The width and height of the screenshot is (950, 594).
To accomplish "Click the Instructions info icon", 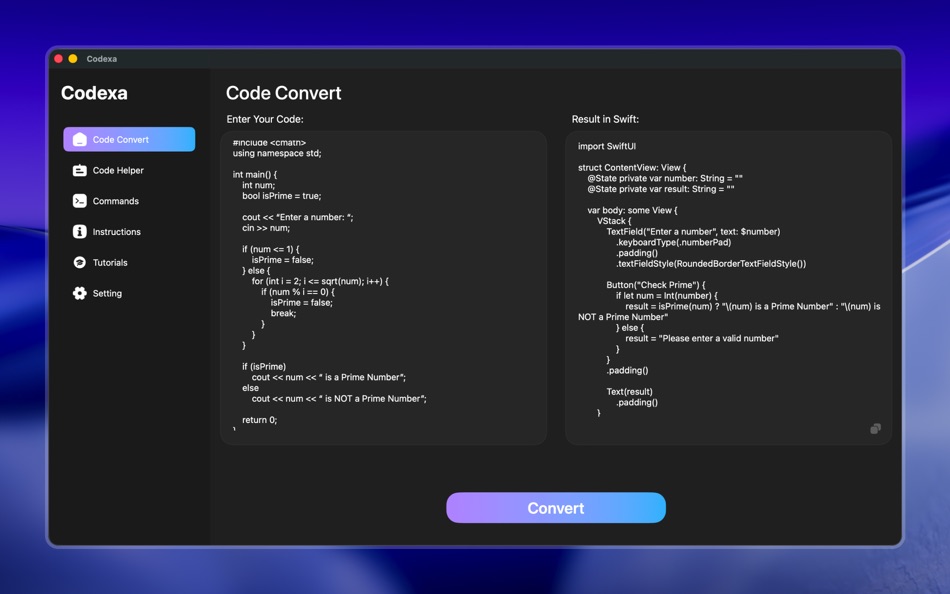I will pyautogui.click(x=79, y=232).
